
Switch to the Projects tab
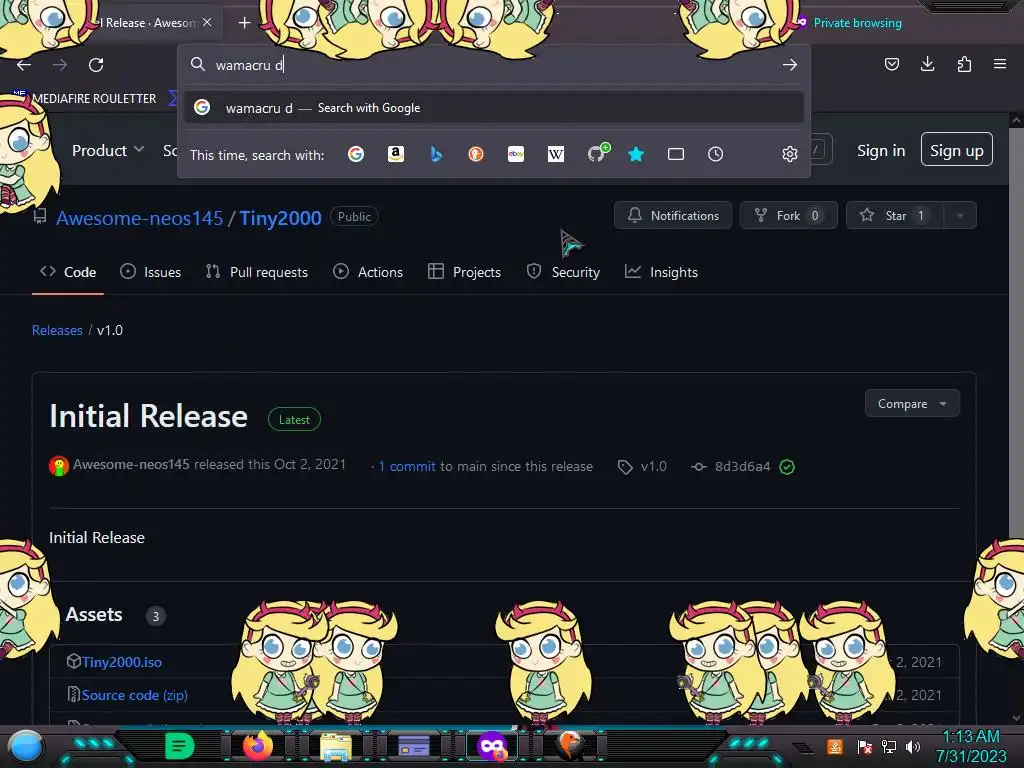[x=464, y=272]
